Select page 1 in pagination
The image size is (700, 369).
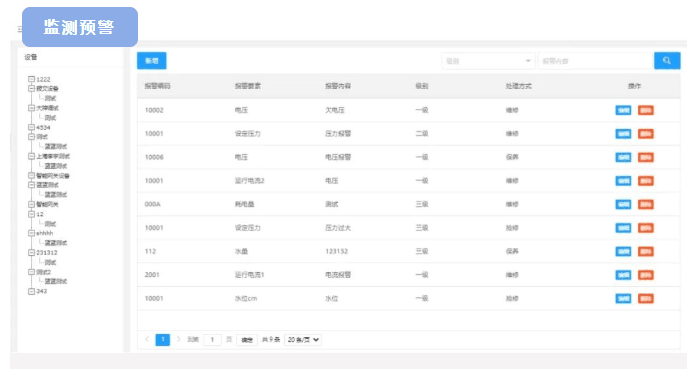click(x=162, y=340)
